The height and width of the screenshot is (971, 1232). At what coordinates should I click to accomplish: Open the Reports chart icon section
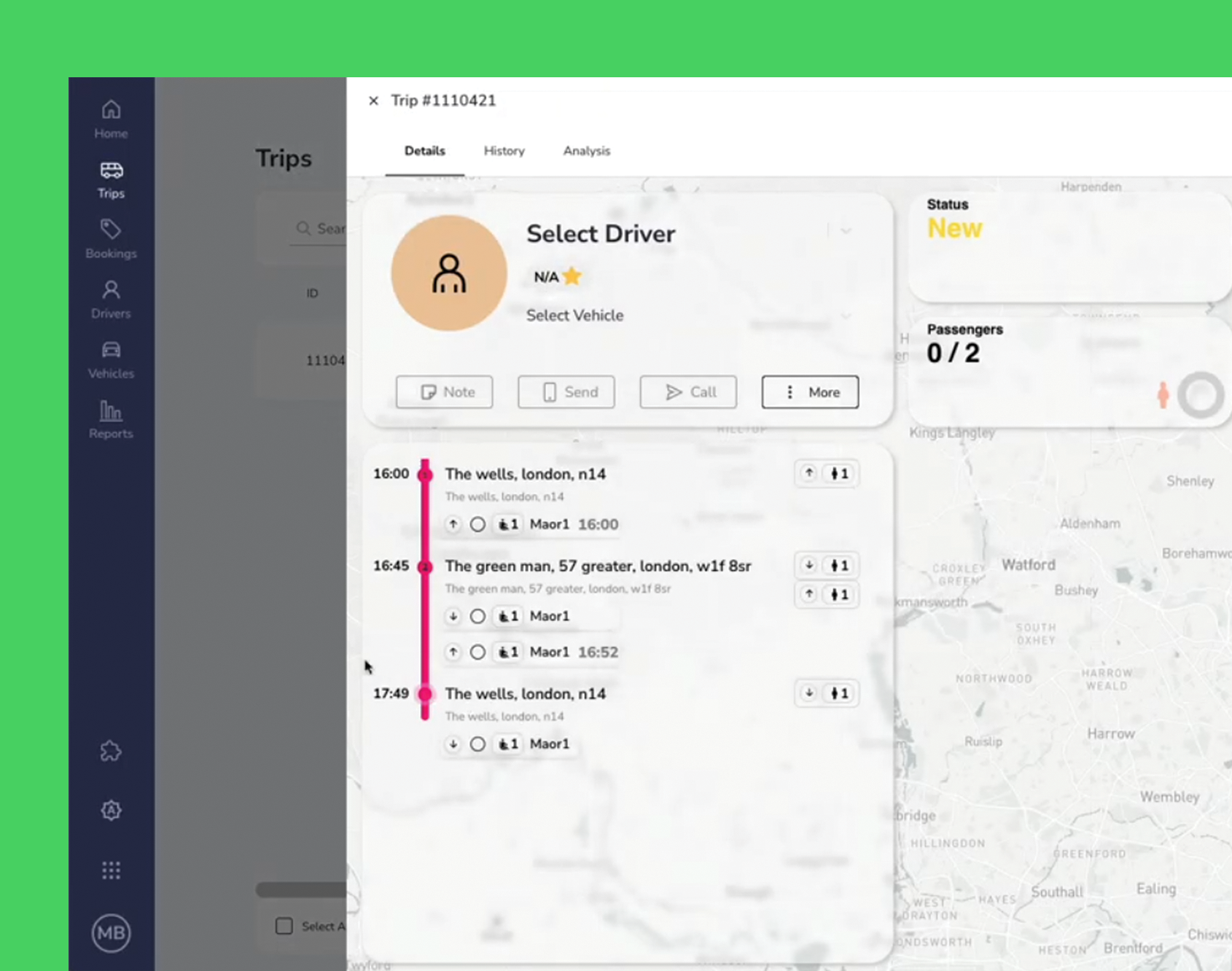point(111,419)
